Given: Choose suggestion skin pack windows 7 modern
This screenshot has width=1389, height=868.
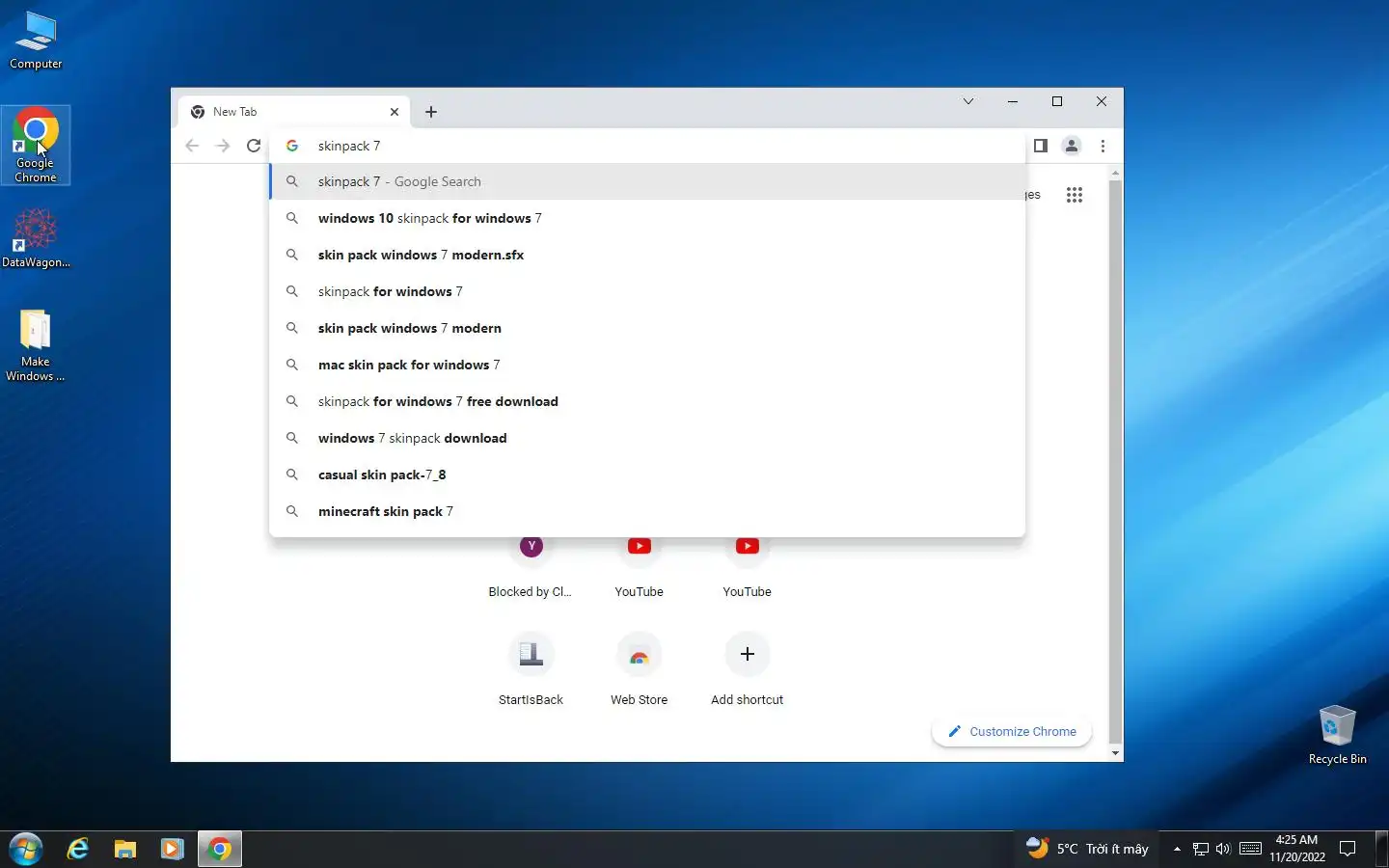Looking at the screenshot, I should point(647,328).
